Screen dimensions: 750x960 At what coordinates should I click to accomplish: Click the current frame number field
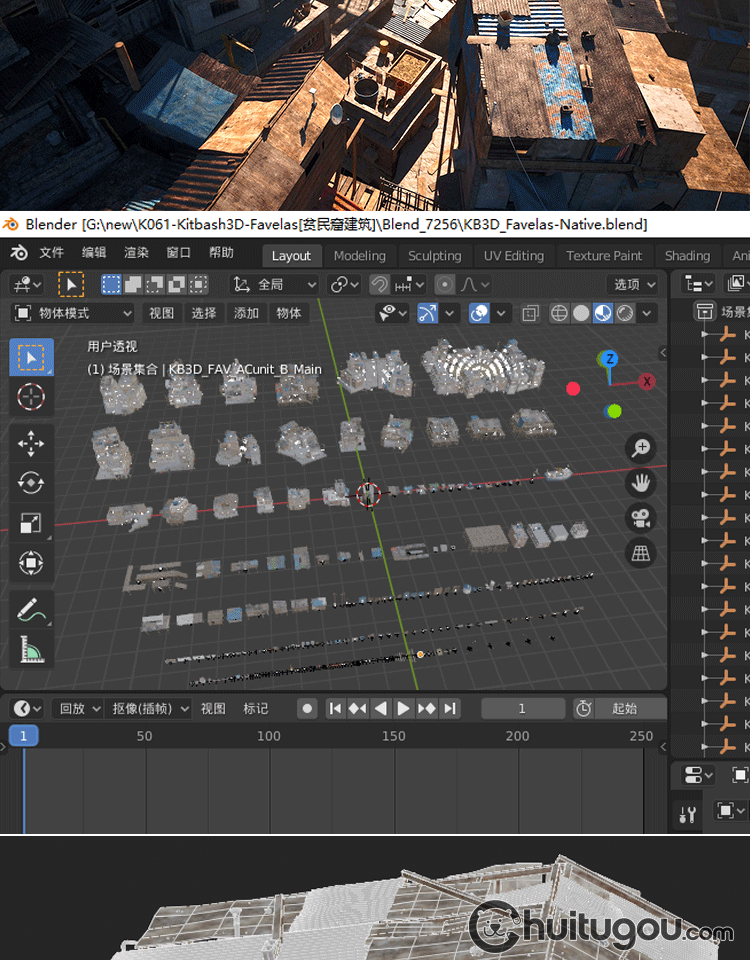coord(522,708)
